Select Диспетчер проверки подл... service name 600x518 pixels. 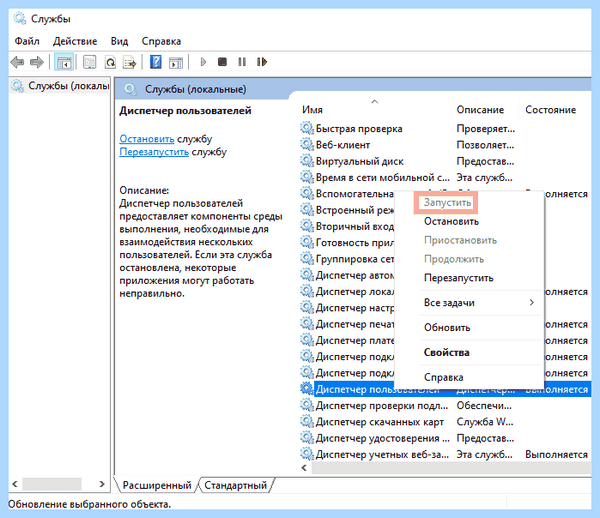point(382,406)
